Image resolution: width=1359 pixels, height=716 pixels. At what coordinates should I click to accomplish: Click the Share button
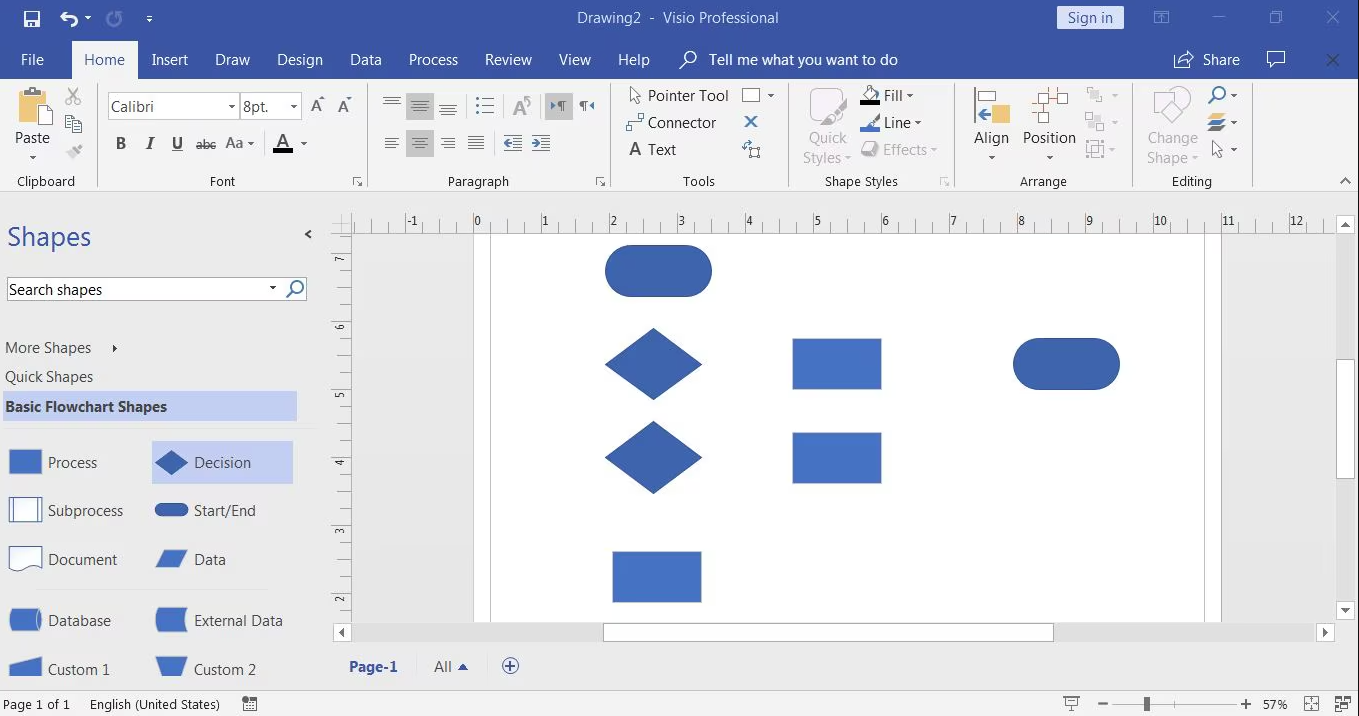click(x=1207, y=60)
